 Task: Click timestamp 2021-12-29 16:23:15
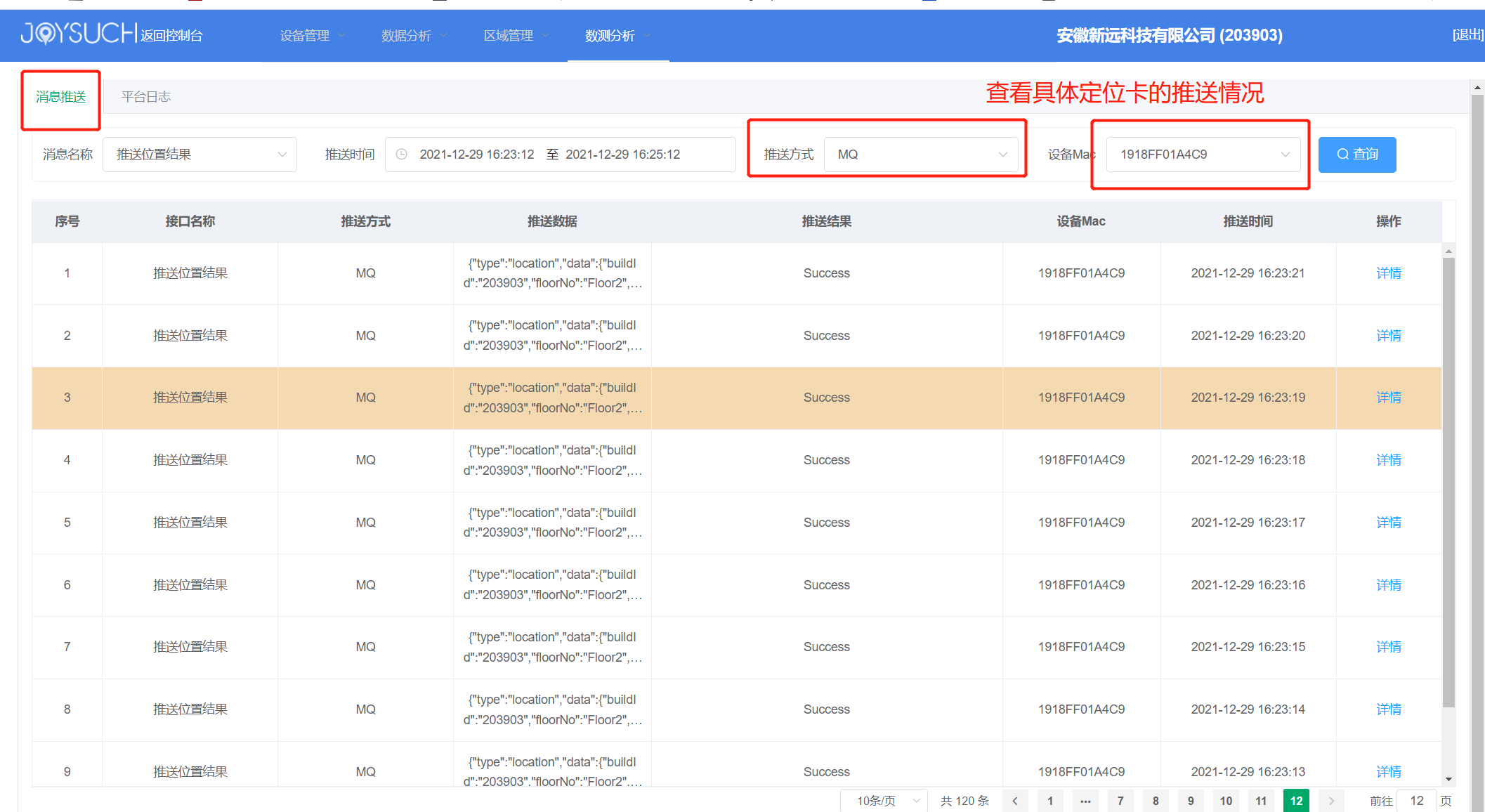[1248, 647]
